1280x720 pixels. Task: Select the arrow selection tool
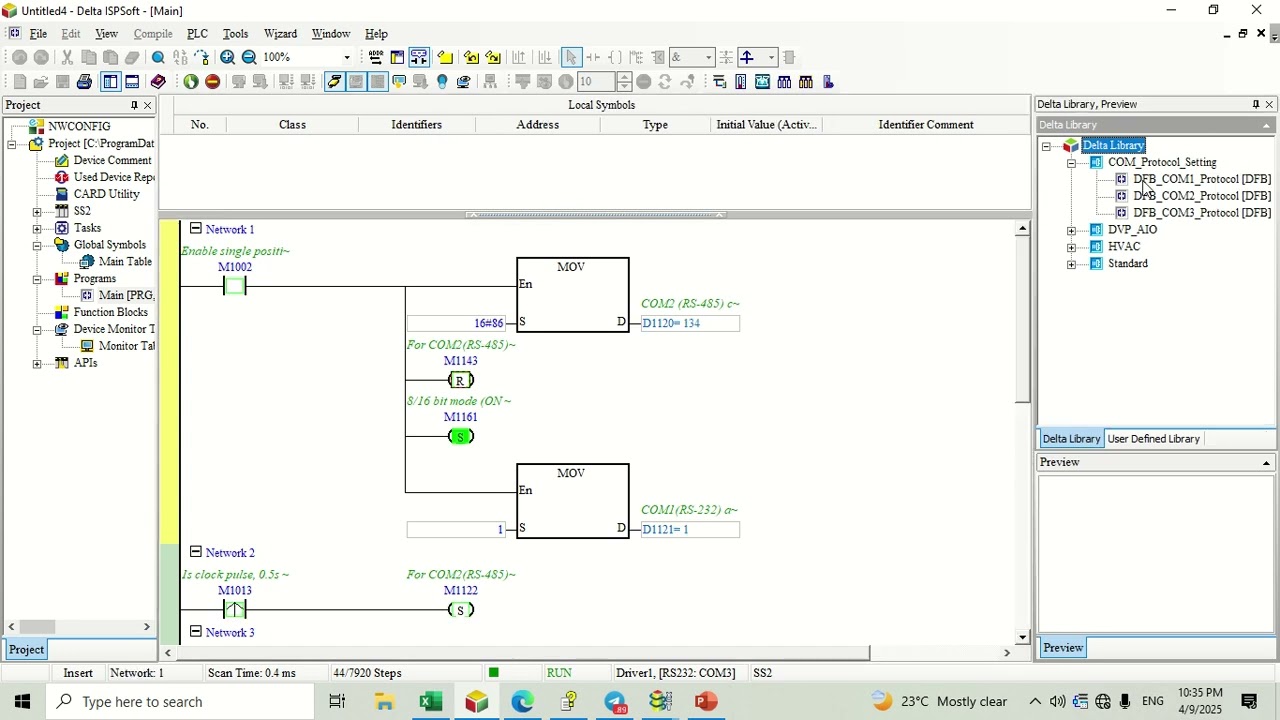(x=571, y=57)
